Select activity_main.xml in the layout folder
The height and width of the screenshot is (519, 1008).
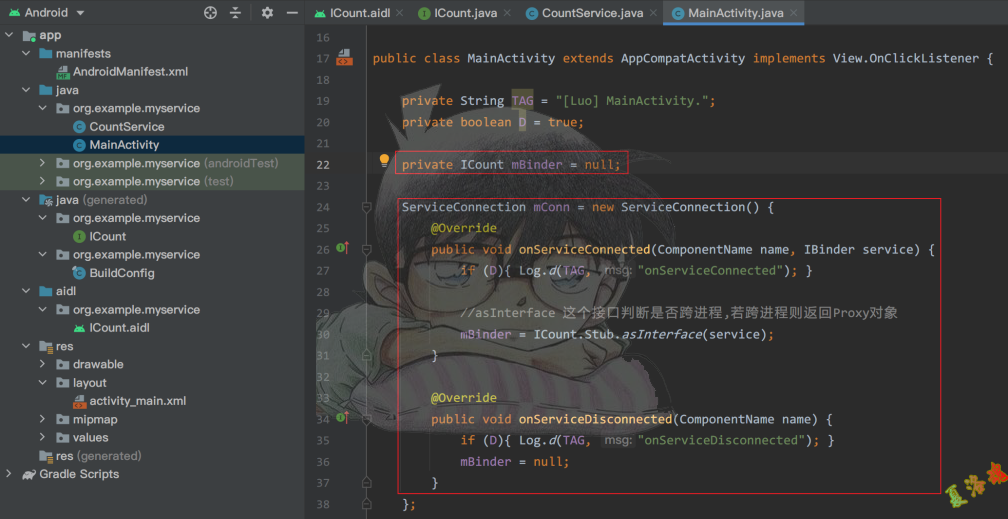[137, 401]
